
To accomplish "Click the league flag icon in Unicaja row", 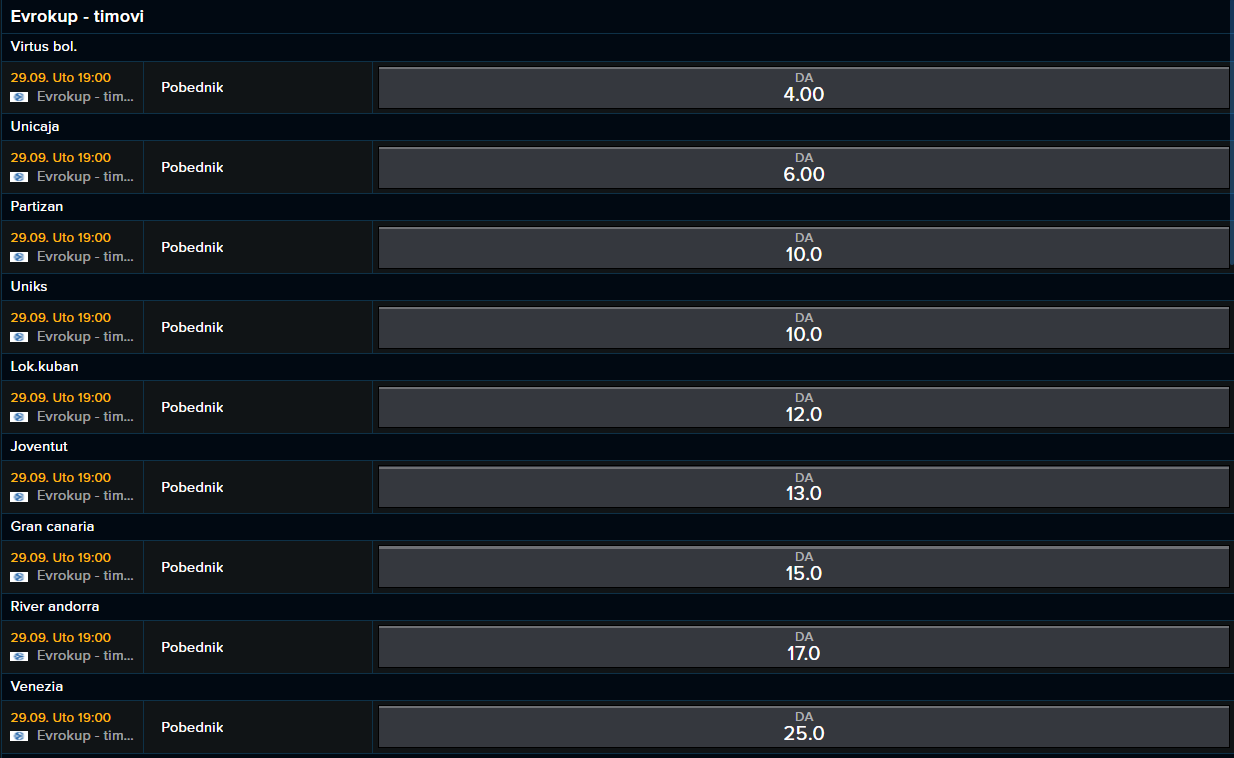I will (x=19, y=177).
